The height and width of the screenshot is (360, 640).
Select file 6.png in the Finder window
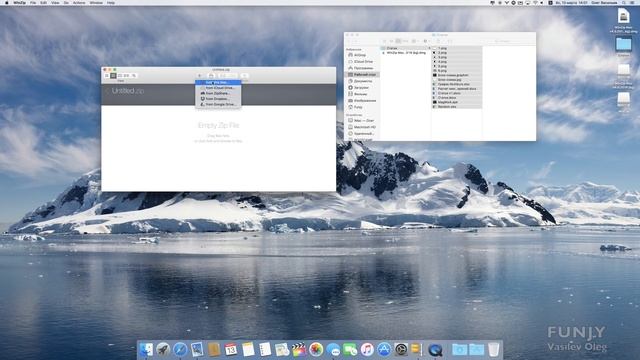pos(457,71)
